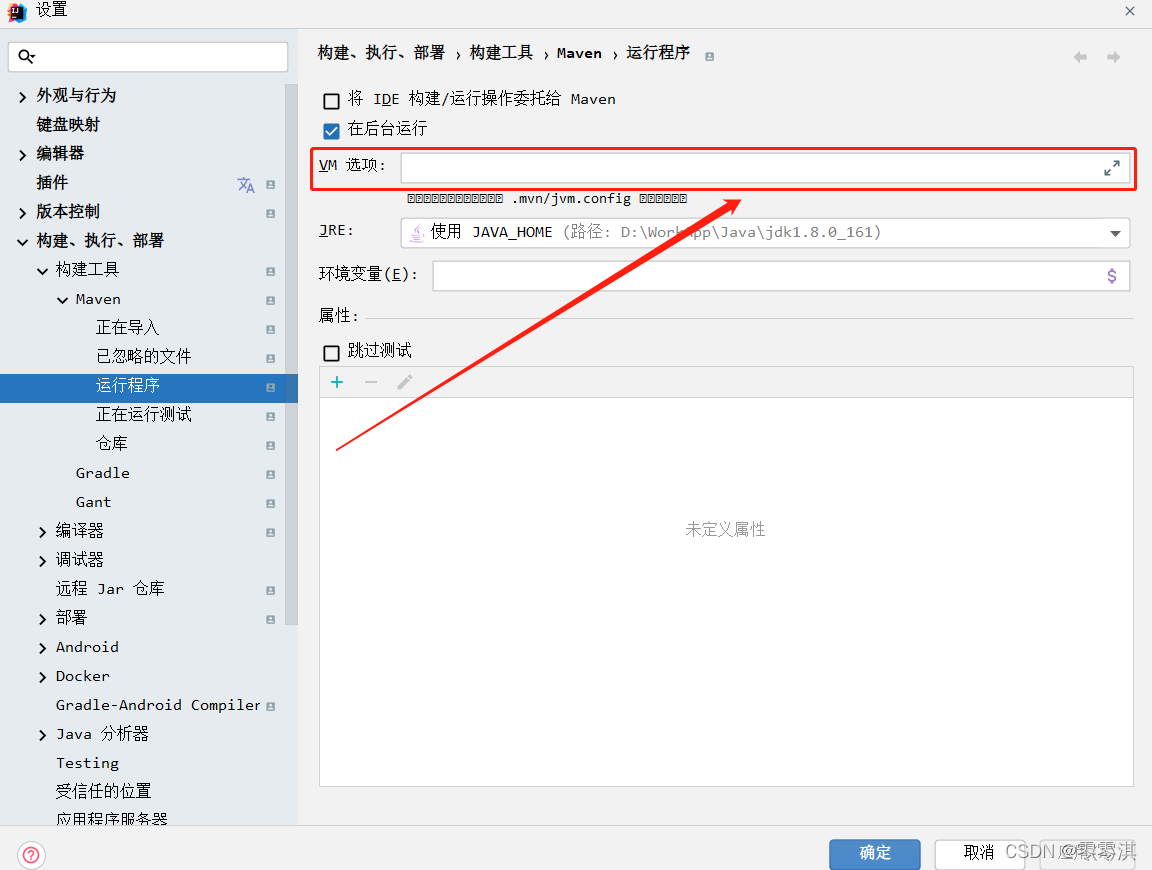
Task: Click the 取消 button
Action: tap(978, 853)
